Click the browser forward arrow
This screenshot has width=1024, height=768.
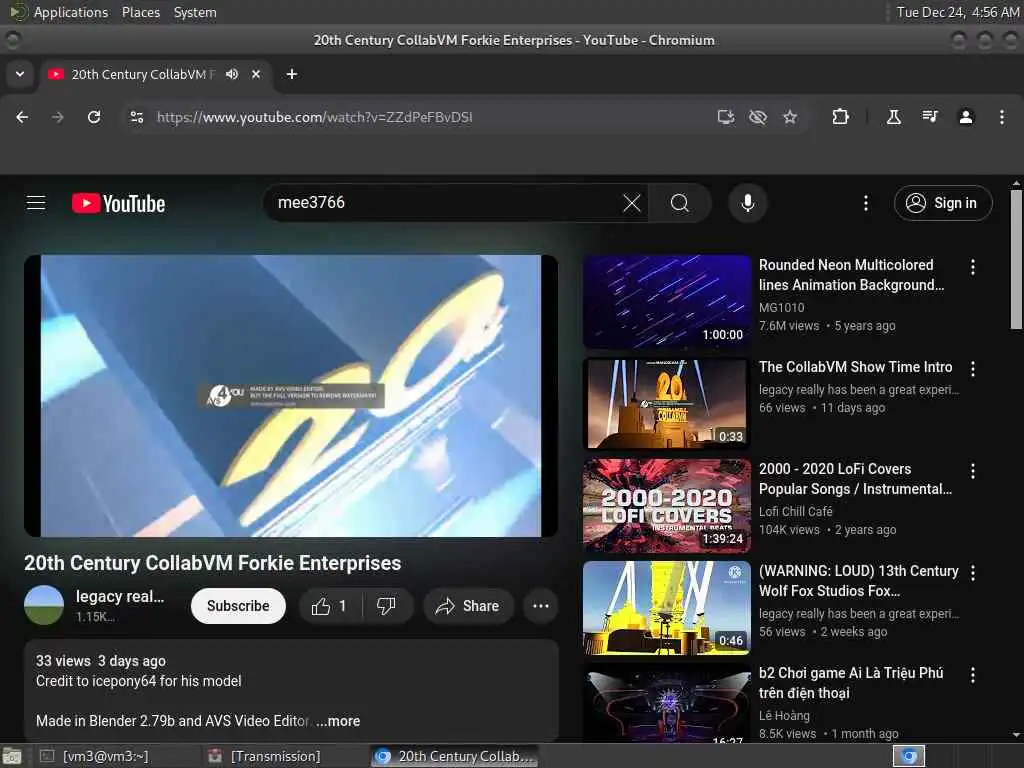click(x=58, y=117)
